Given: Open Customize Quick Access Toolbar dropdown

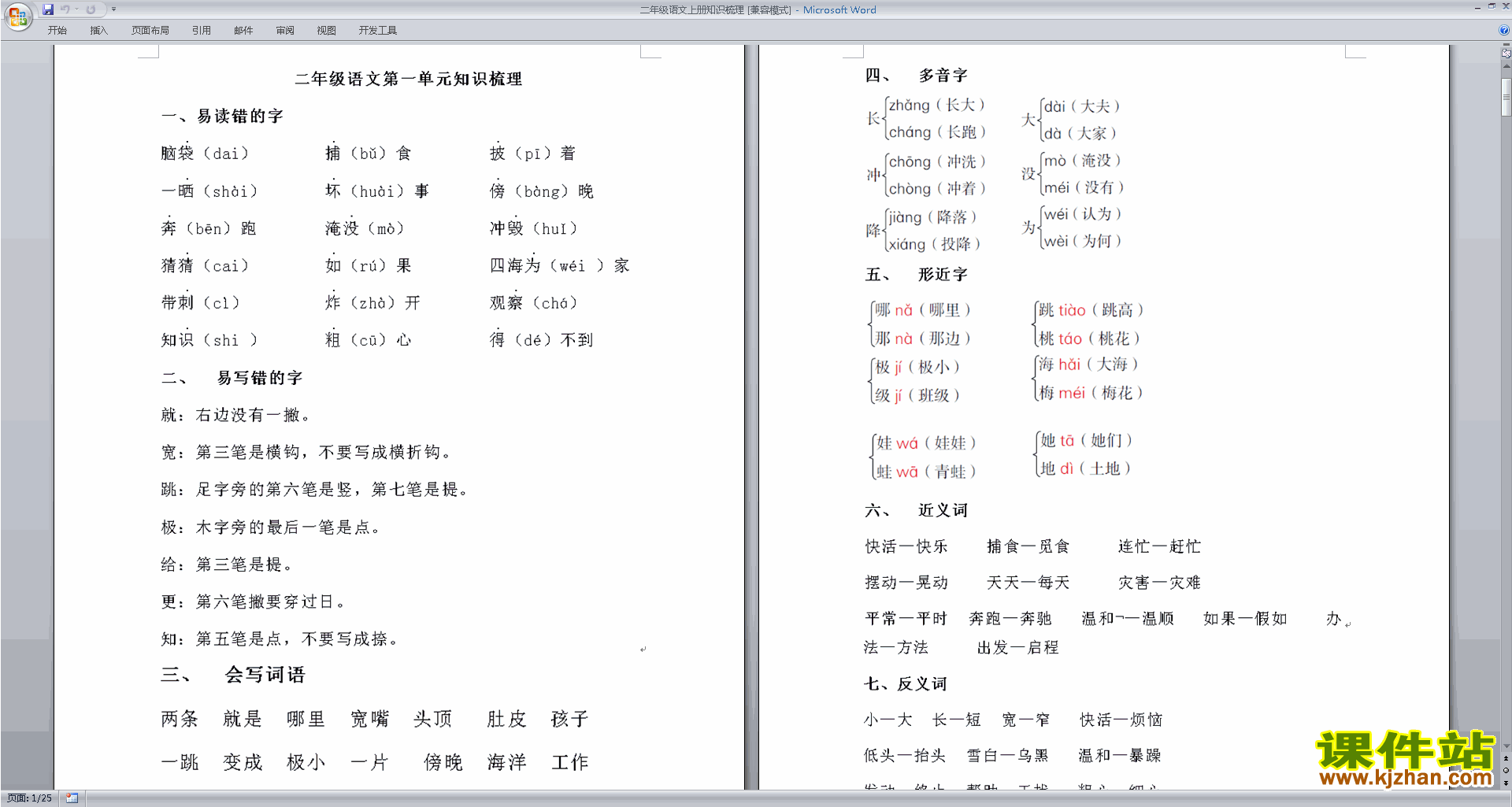Looking at the screenshot, I should (113, 9).
